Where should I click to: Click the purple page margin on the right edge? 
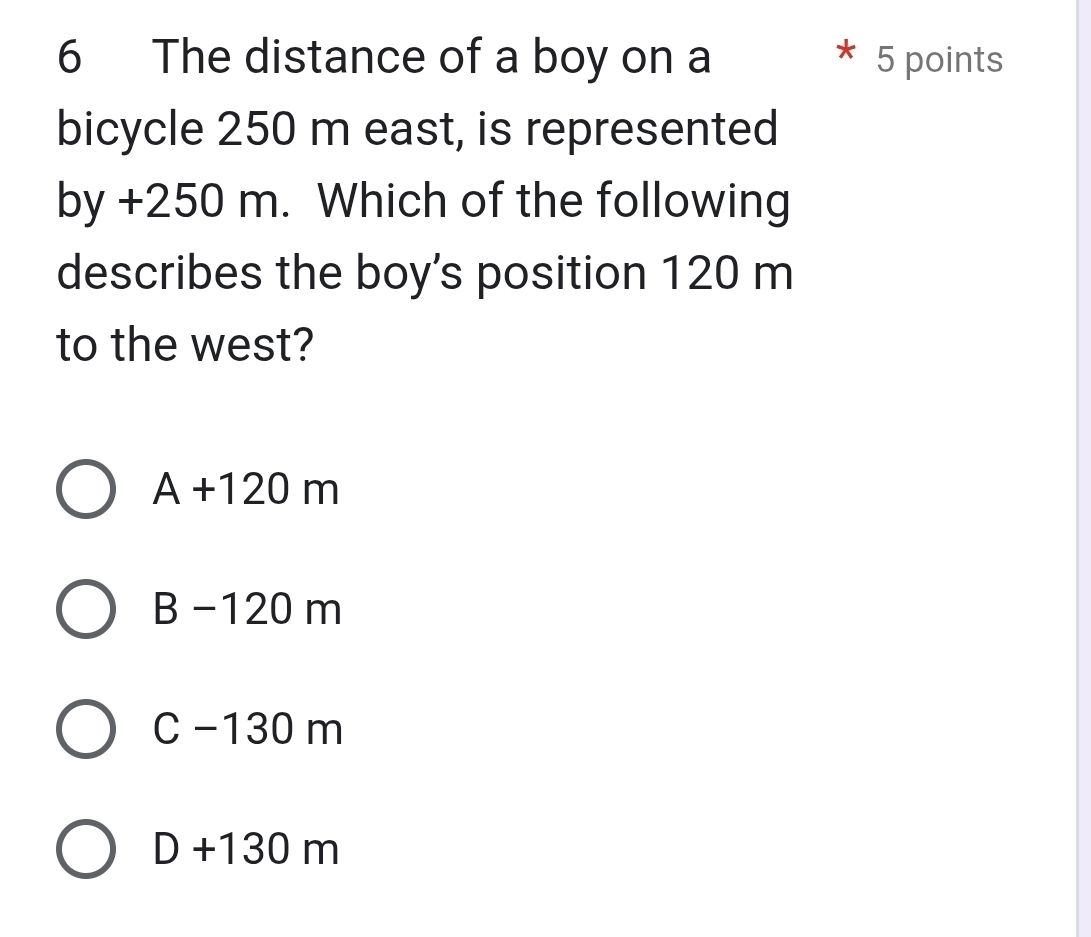point(1082,468)
